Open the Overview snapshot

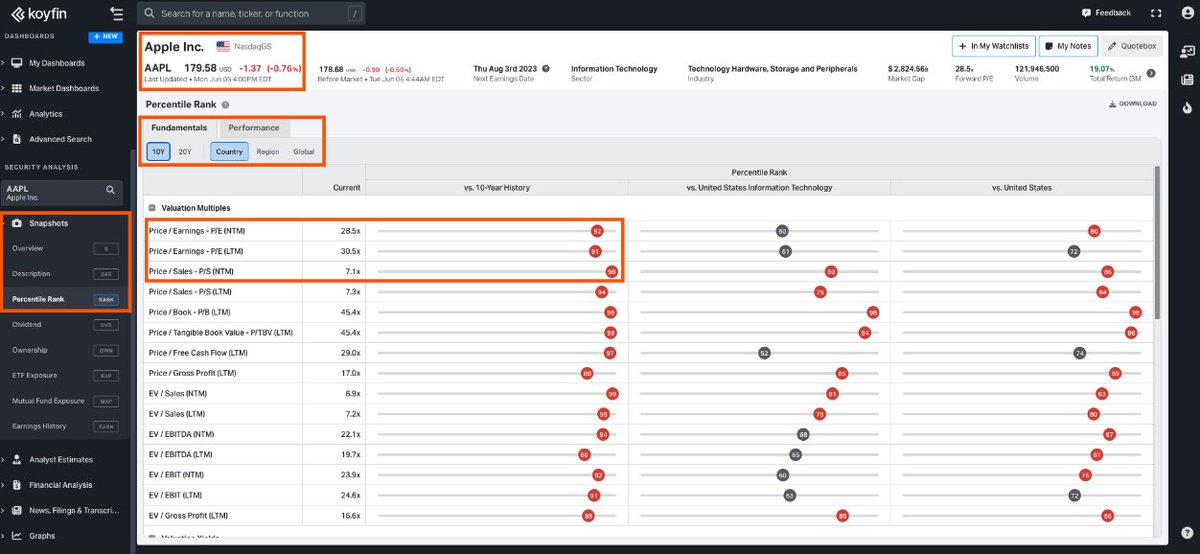click(65, 248)
